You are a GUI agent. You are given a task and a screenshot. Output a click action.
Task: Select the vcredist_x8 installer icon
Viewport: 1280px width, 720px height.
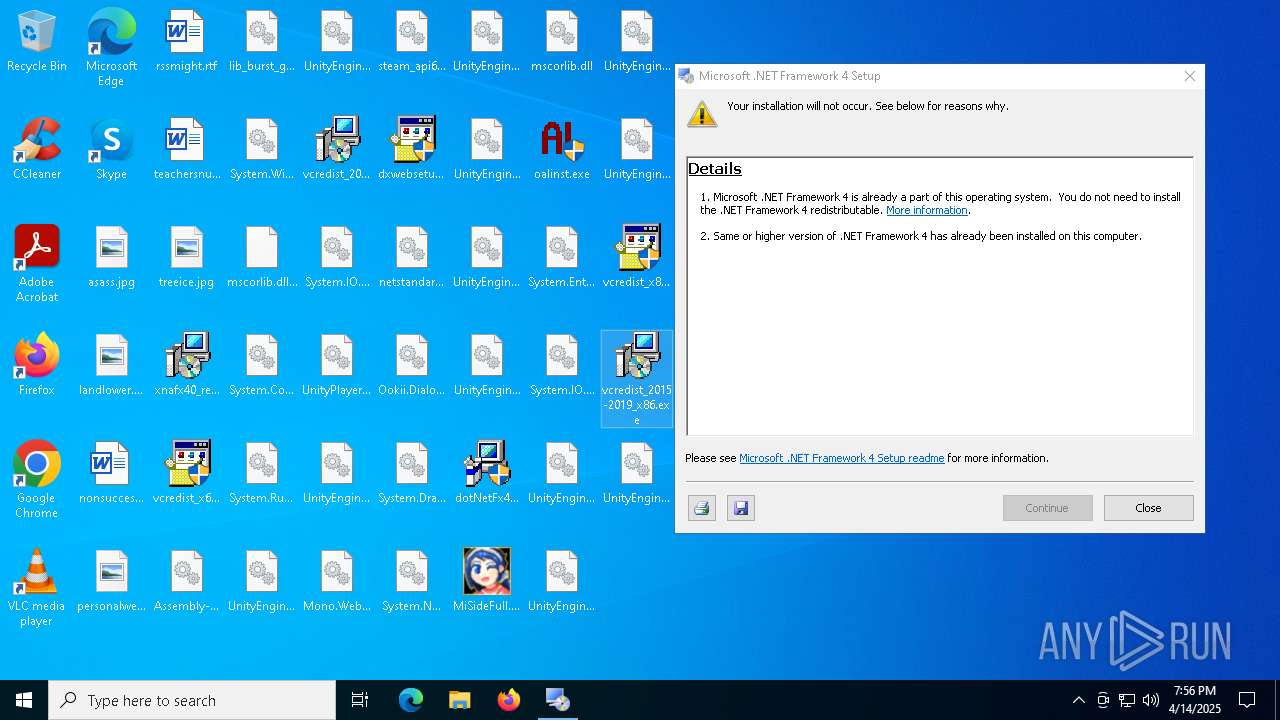(x=637, y=257)
